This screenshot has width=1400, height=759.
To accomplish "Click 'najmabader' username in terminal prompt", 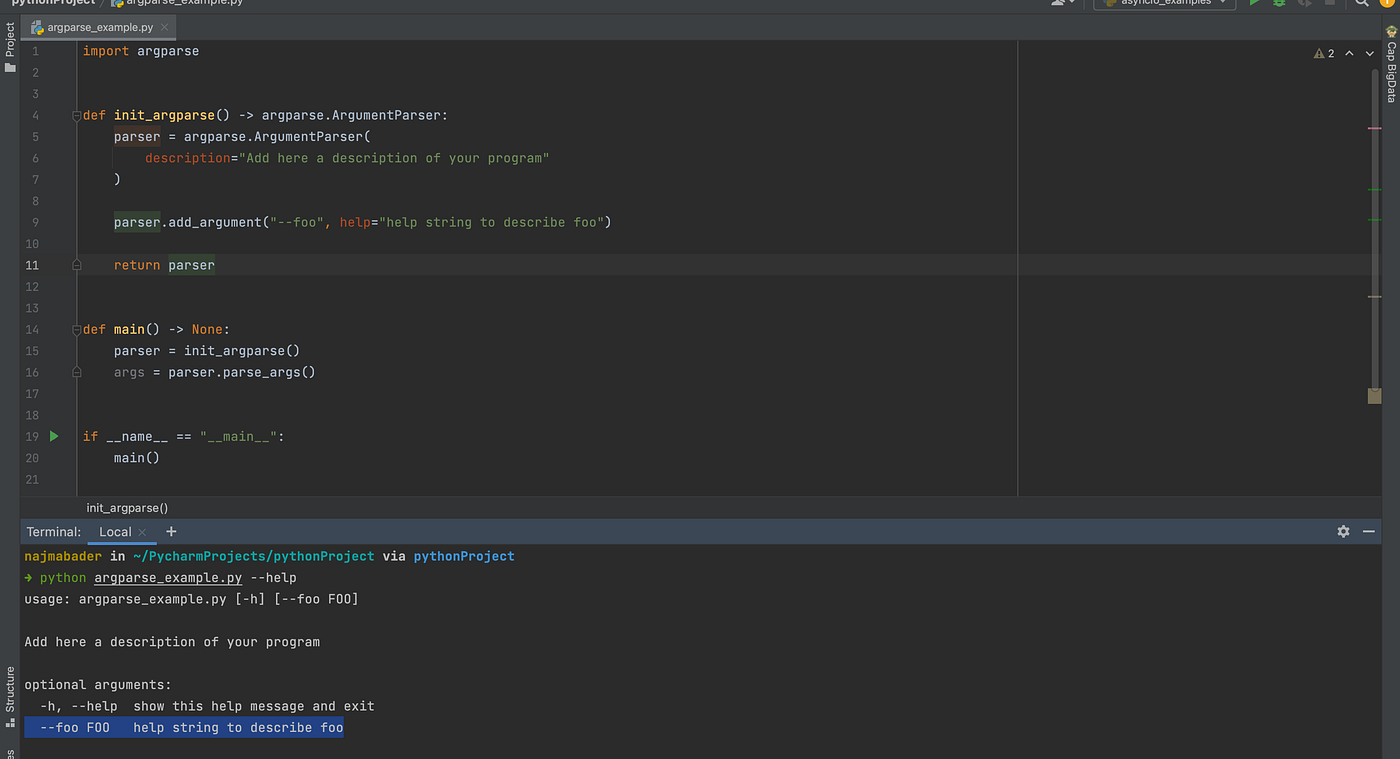I will click(x=63, y=556).
